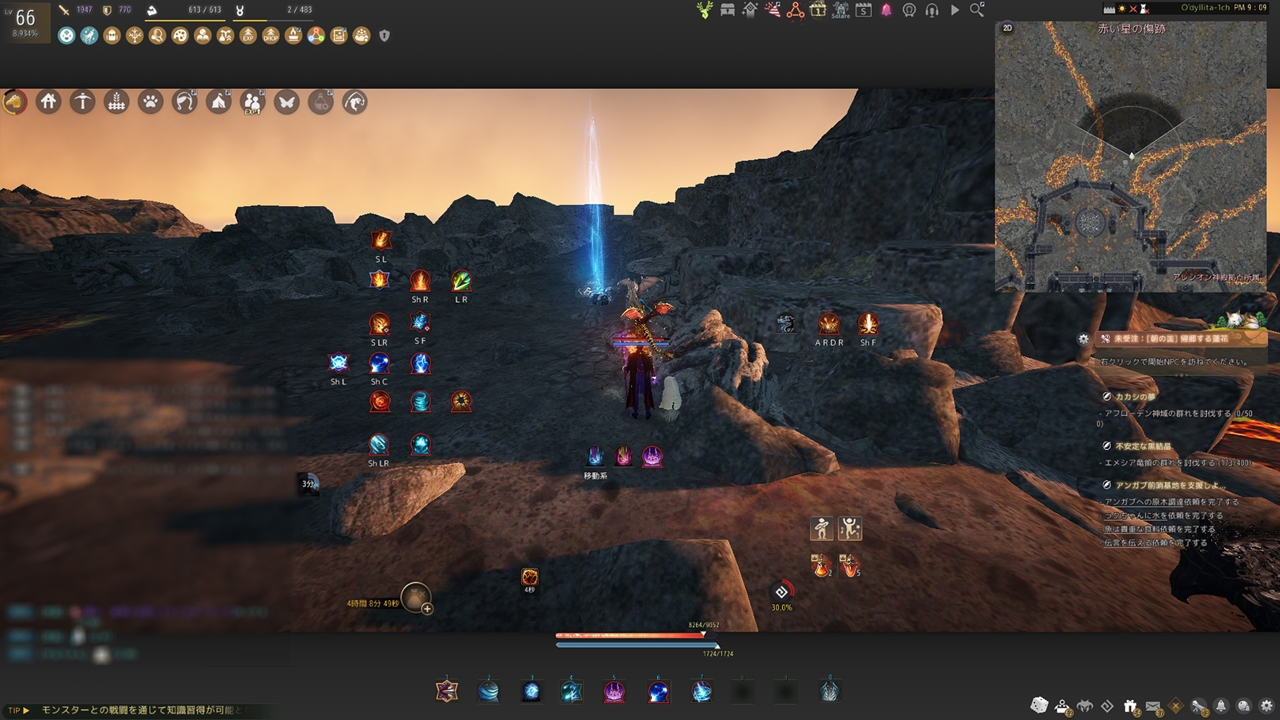Click the skill icon labeled Sh L
Viewport: 1280px width, 720px height.
(338, 363)
